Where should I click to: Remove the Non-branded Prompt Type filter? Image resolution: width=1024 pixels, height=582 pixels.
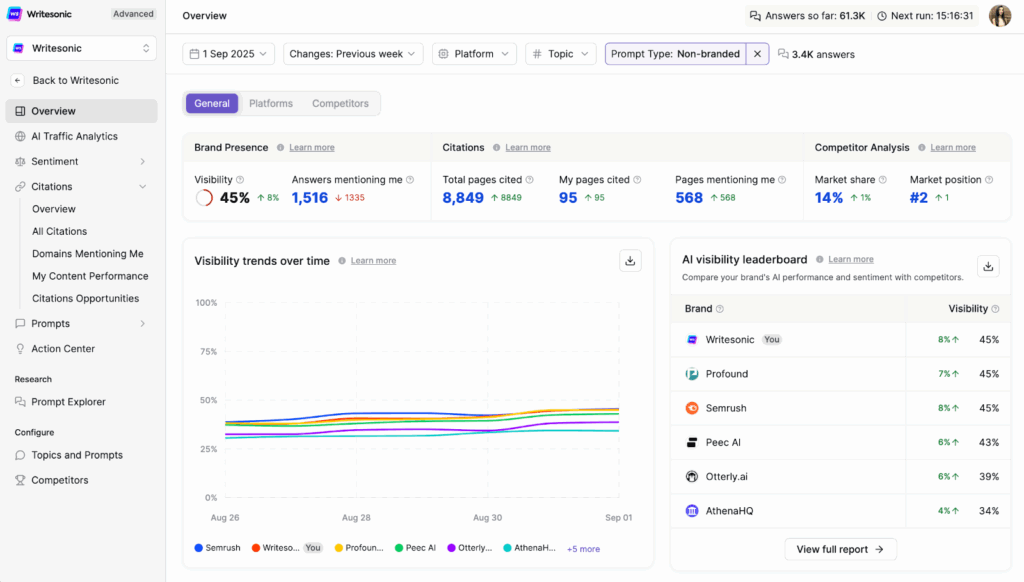click(x=755, y=53)
